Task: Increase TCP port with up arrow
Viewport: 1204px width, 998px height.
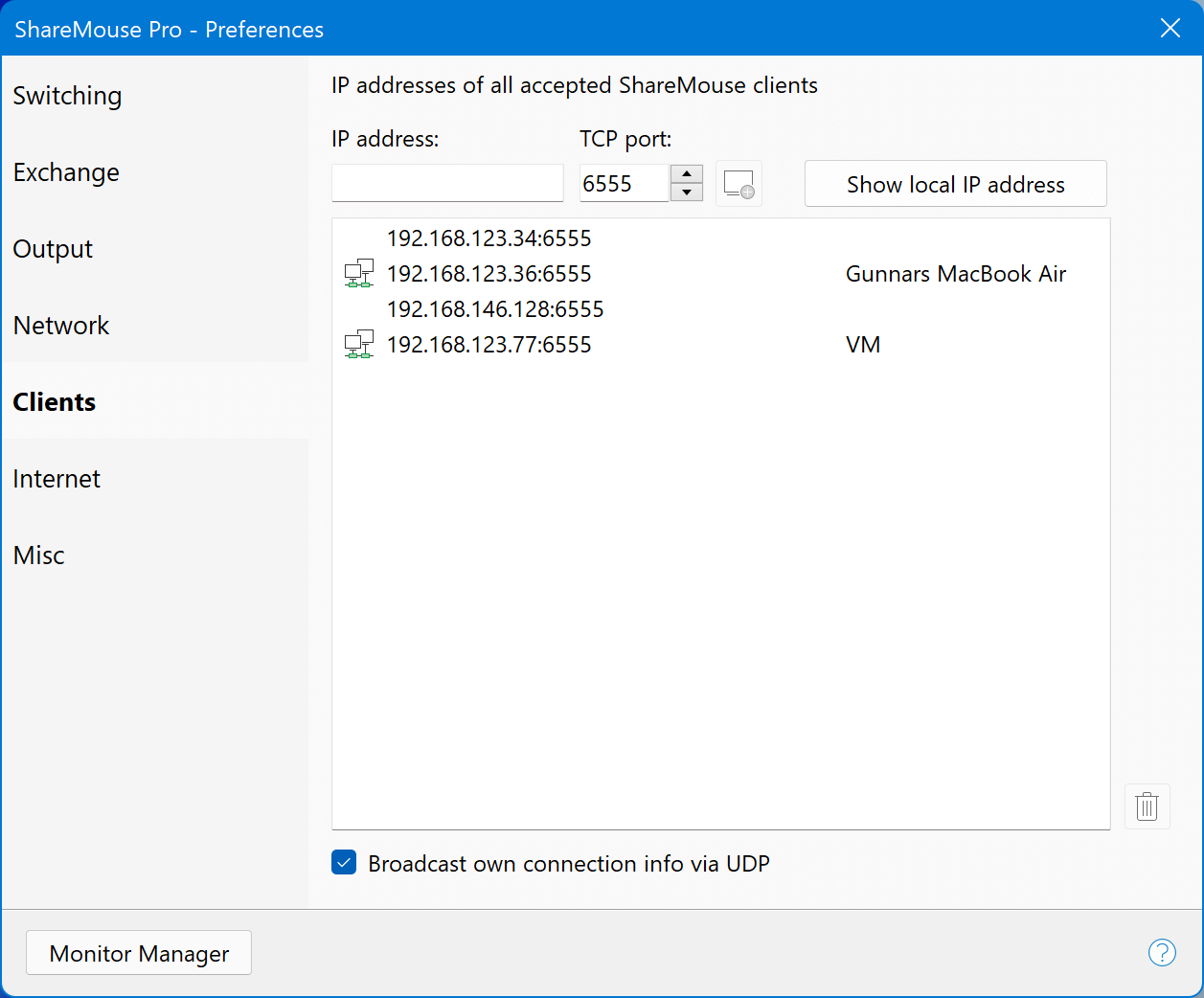Action: pos(687,173)
